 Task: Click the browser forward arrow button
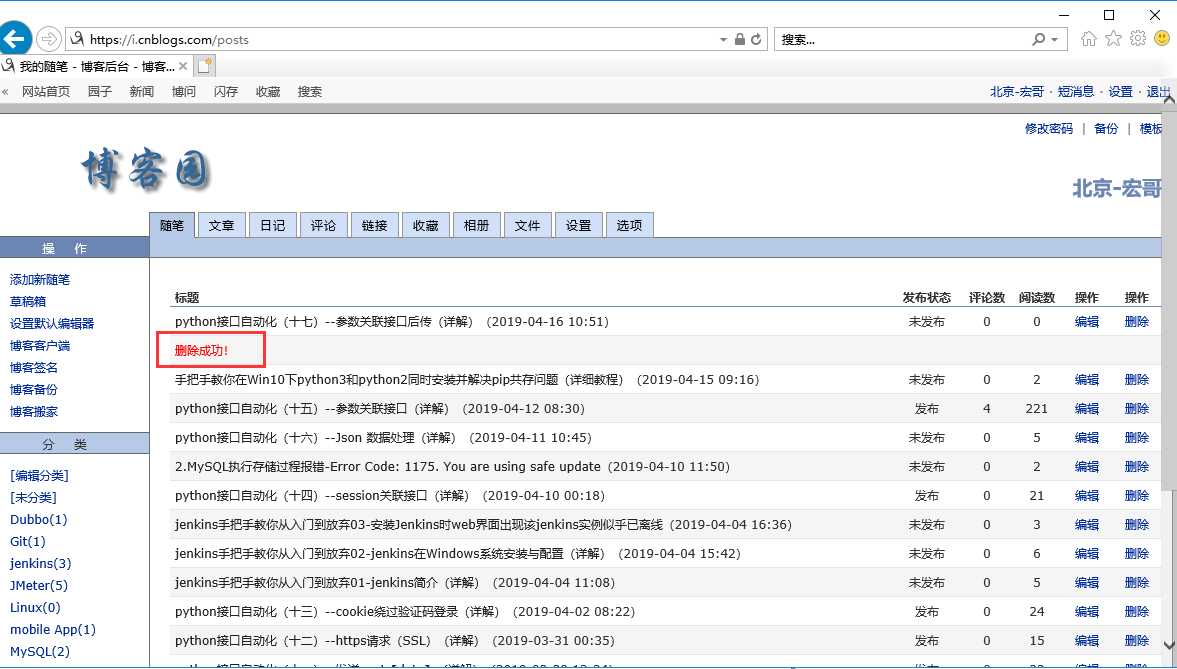point(49,39)
